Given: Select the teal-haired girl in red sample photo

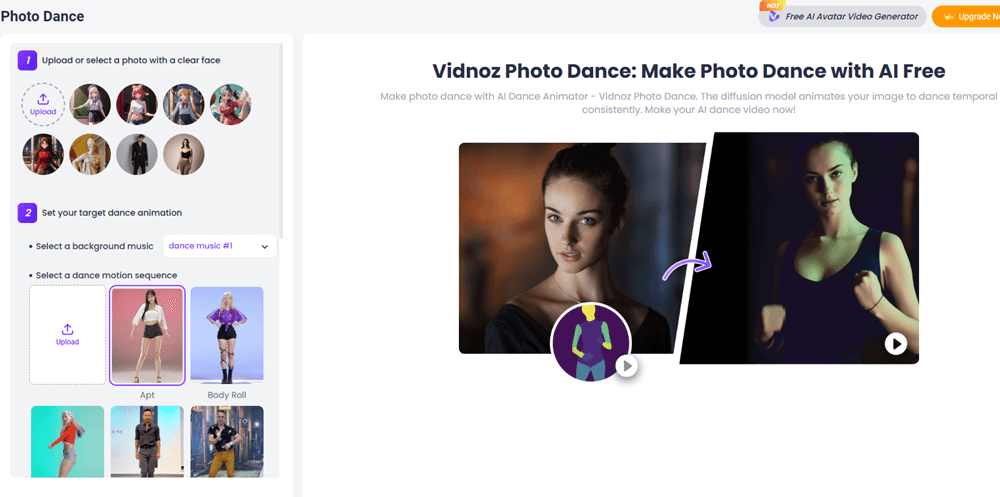Looking at the screenshot, I should tap(230, 105).
